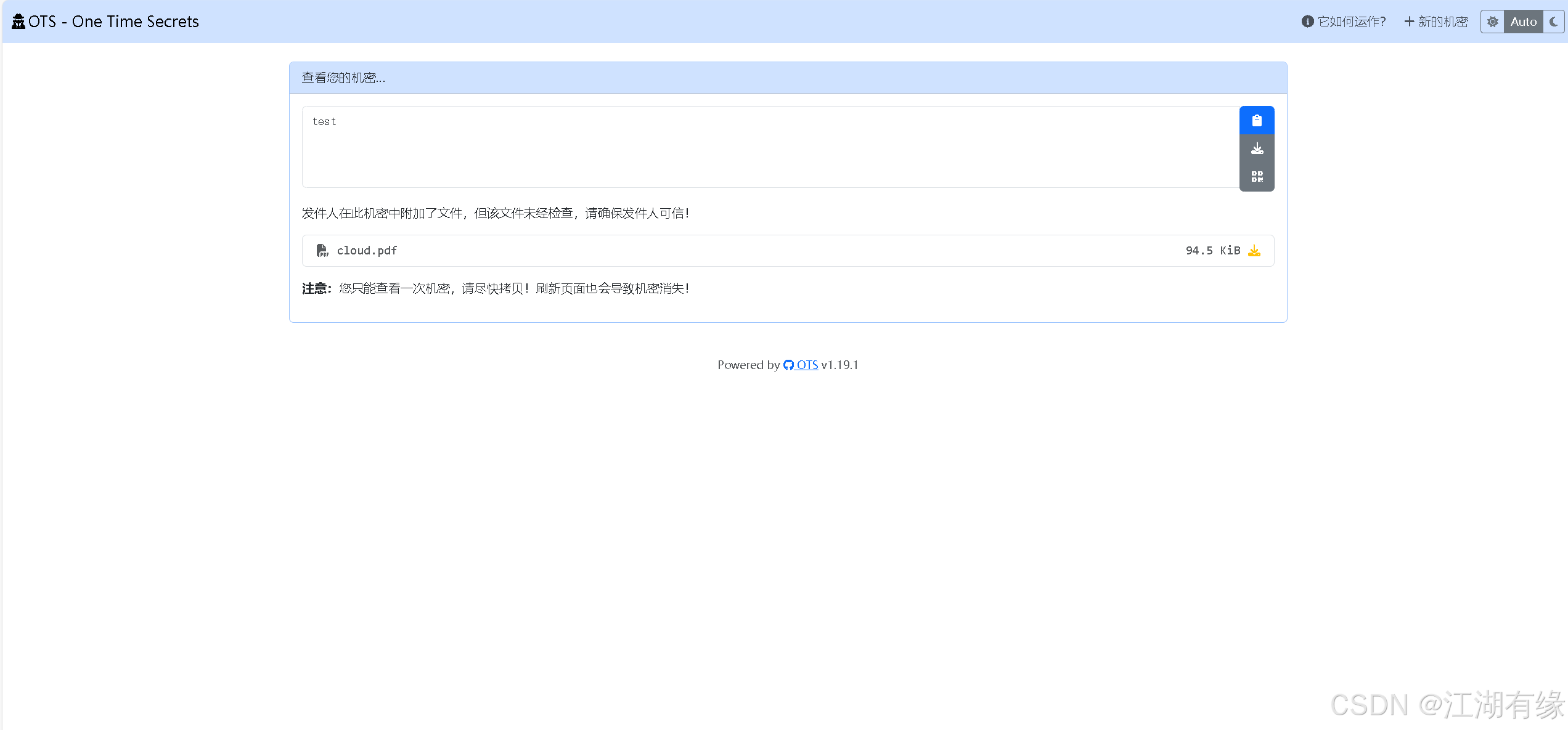Click the plus icon beside 新的机密
Screen dimensions: 1568x730
(1409, 22)
